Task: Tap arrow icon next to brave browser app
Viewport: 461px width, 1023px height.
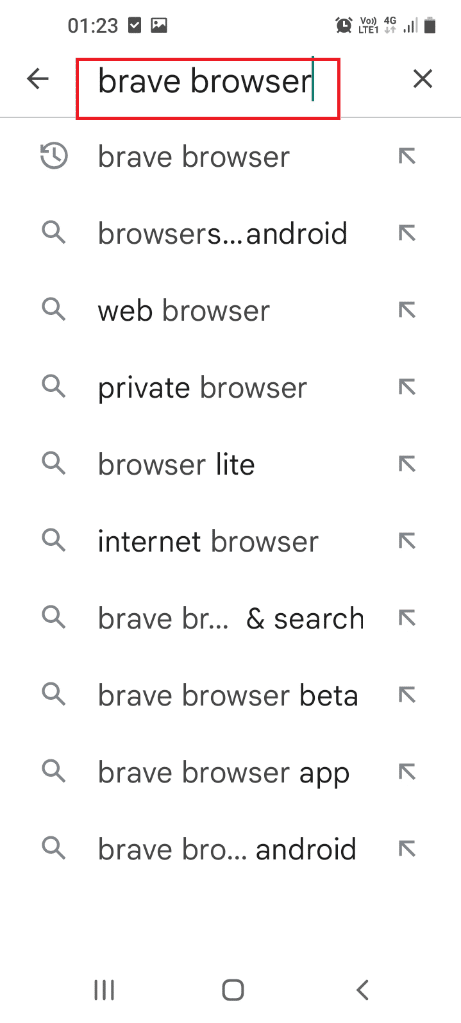Action: pyautogui.click(x=407, y=772)
